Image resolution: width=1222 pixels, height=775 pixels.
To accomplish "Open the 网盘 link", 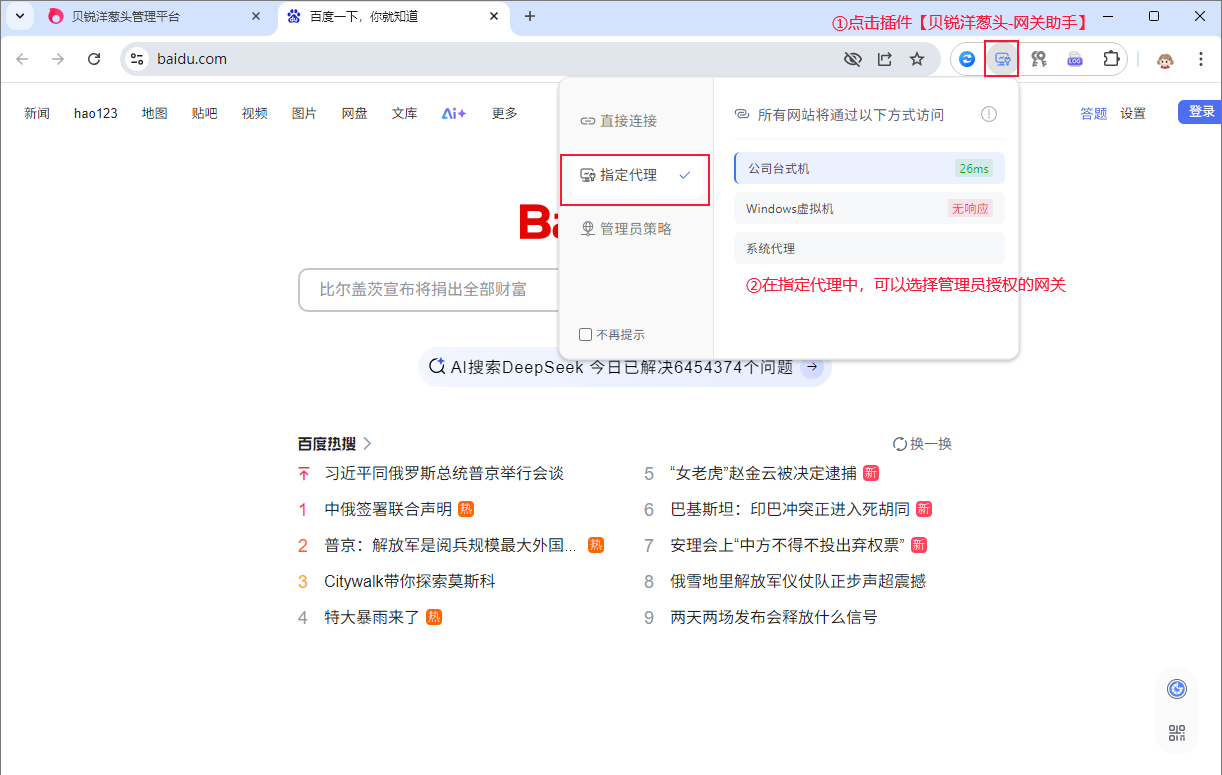I will click(x=354, y=114).
